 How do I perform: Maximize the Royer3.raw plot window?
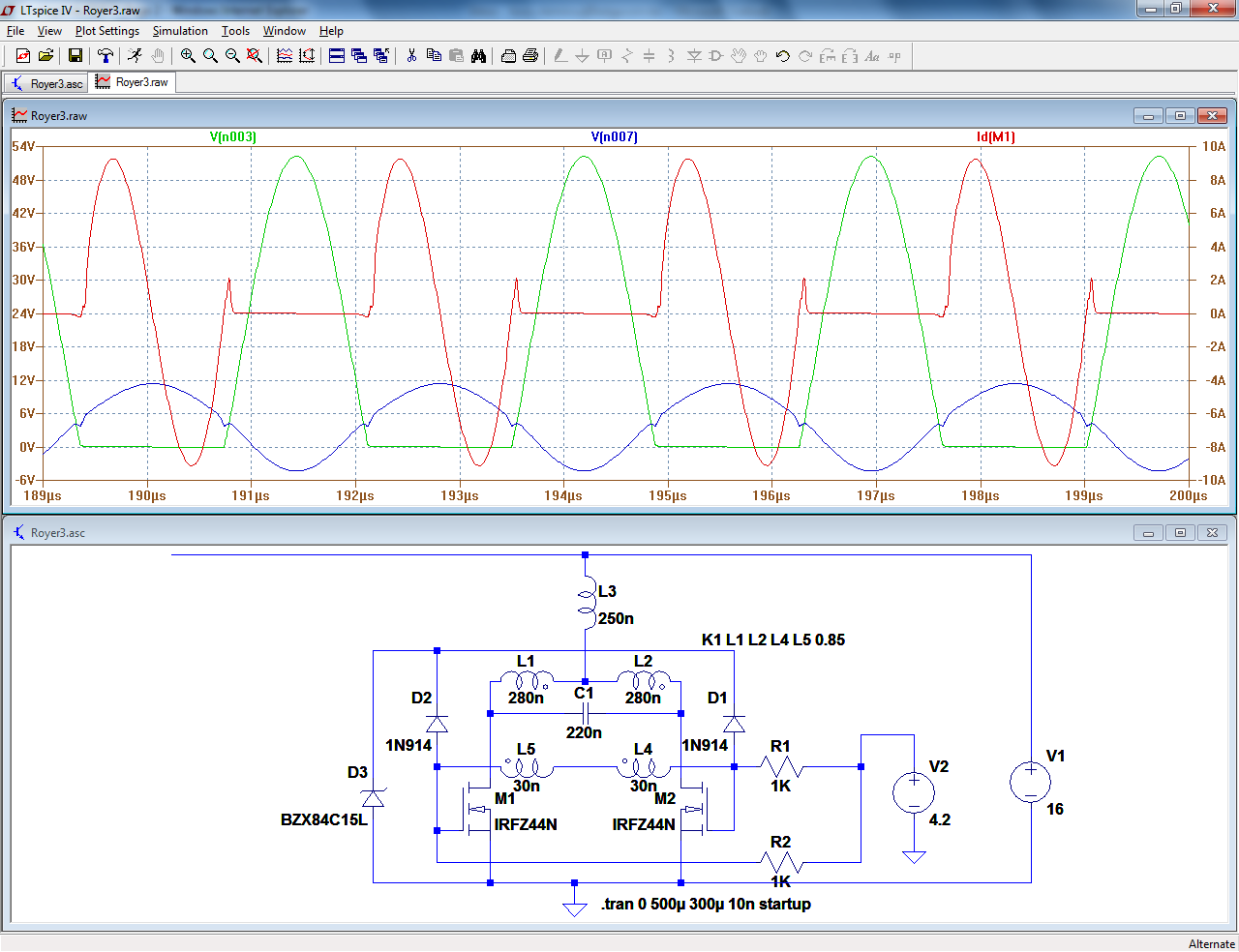coord(1180,116)
